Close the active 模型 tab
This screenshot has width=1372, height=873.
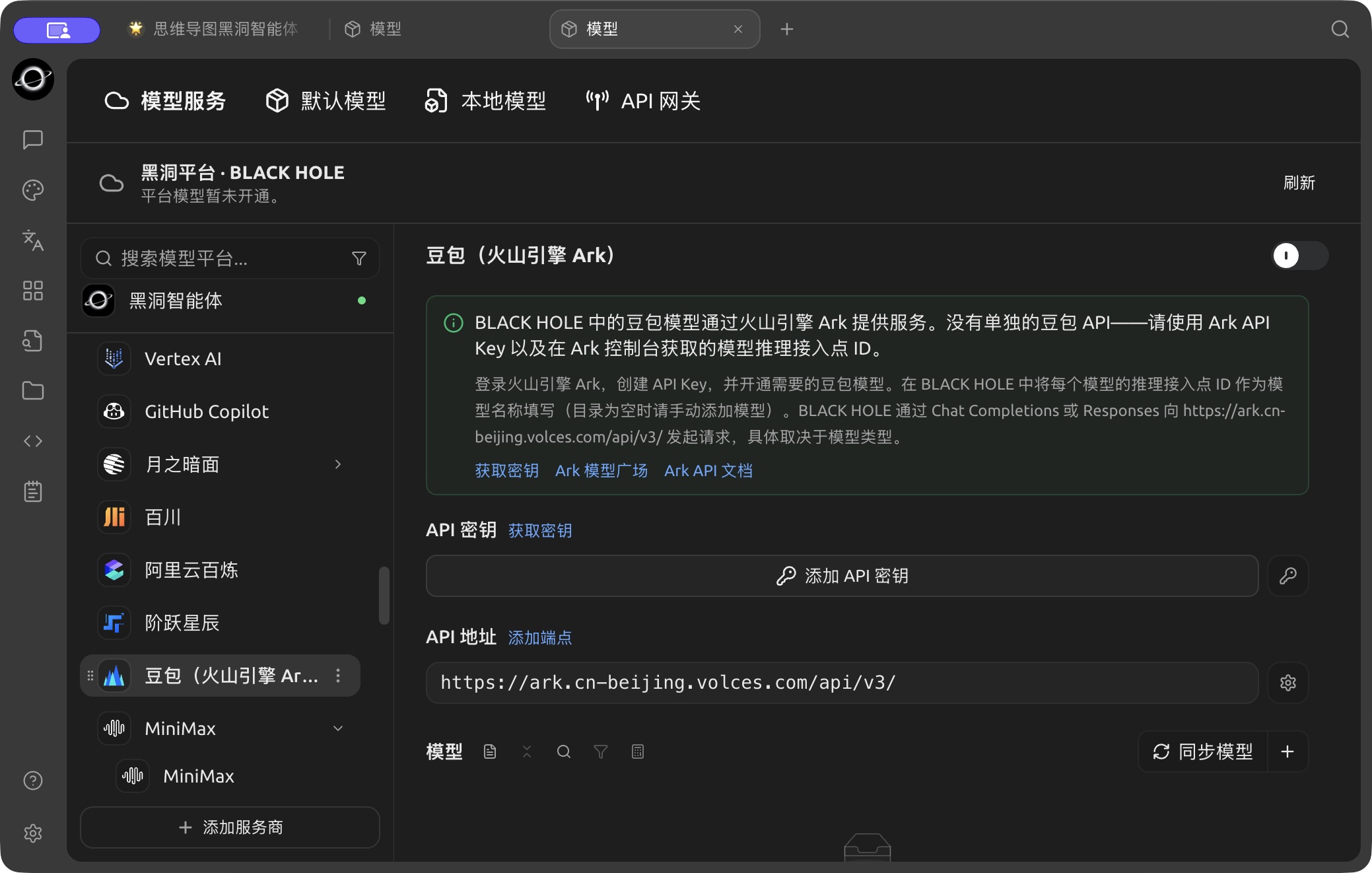(738, 29)
